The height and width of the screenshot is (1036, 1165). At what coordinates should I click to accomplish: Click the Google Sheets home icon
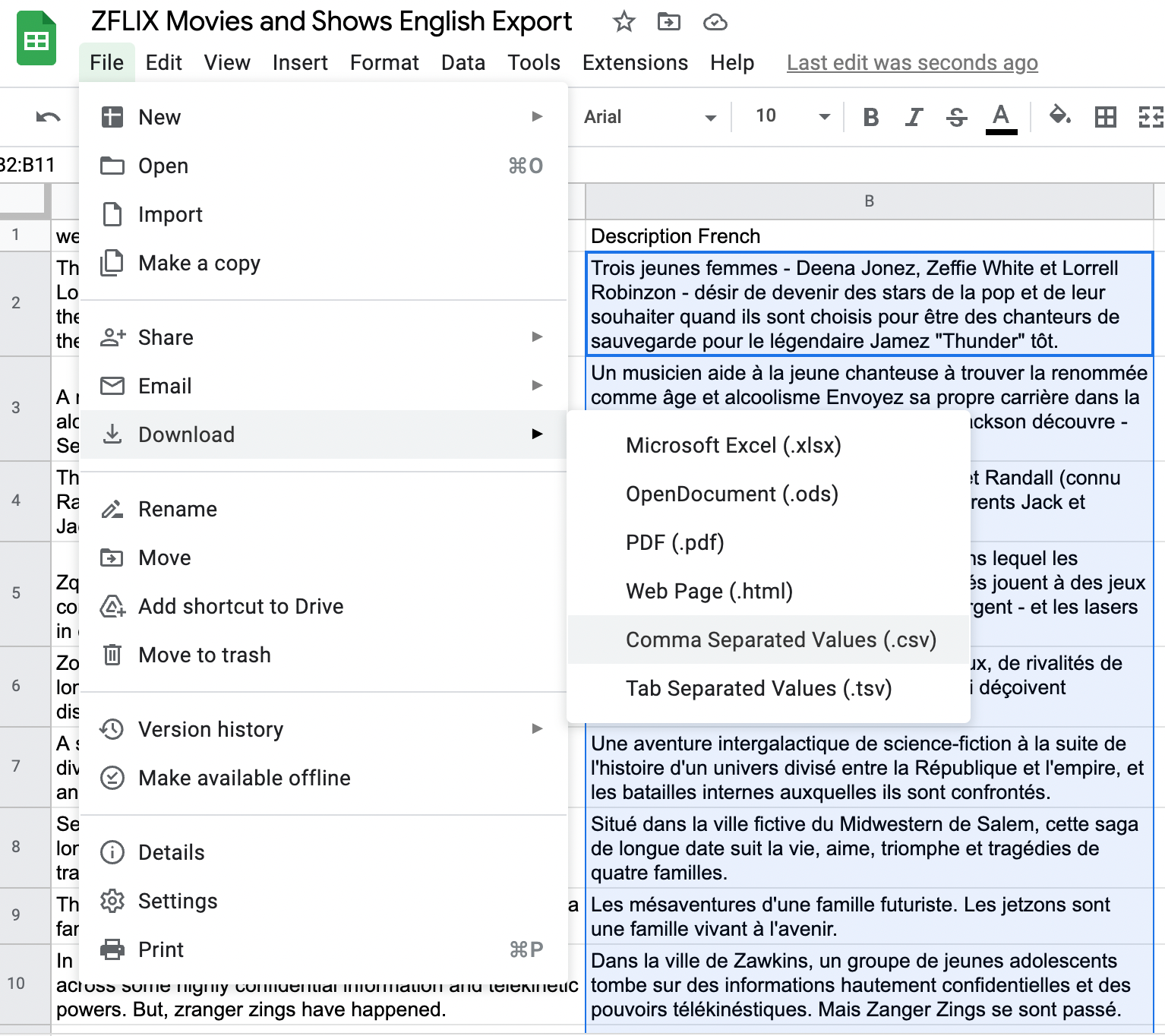pyautogui.click(x=36, y=39)
